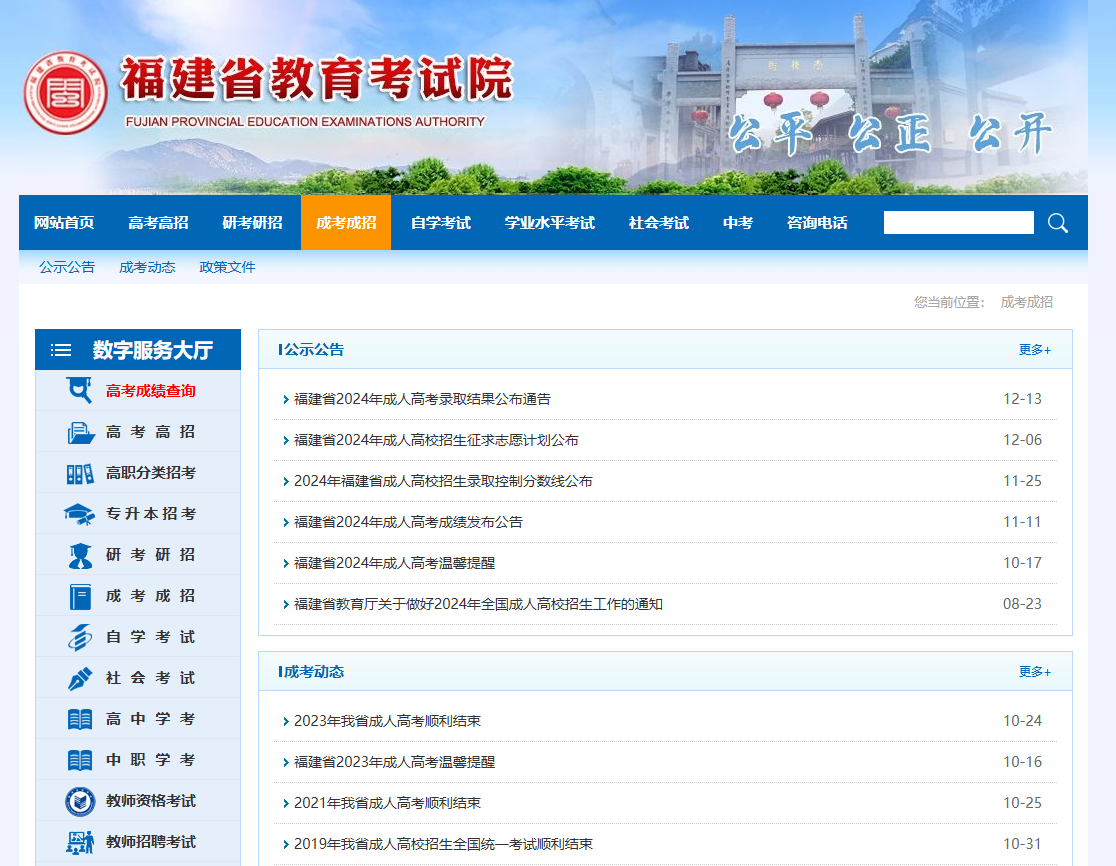The width and height of the screenshot is (1116, 866).
Task: Click the pen icon beside 社会考试
Action: tap(80, 678)
